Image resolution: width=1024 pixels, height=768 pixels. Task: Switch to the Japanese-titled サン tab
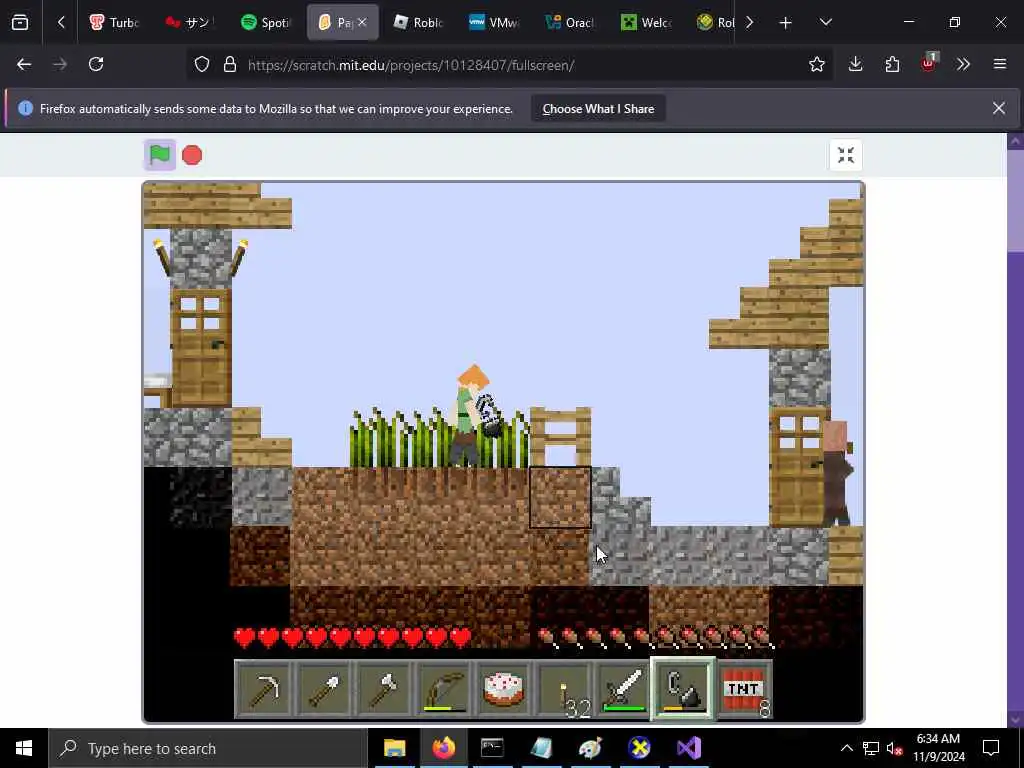click(x=190, y=22)
